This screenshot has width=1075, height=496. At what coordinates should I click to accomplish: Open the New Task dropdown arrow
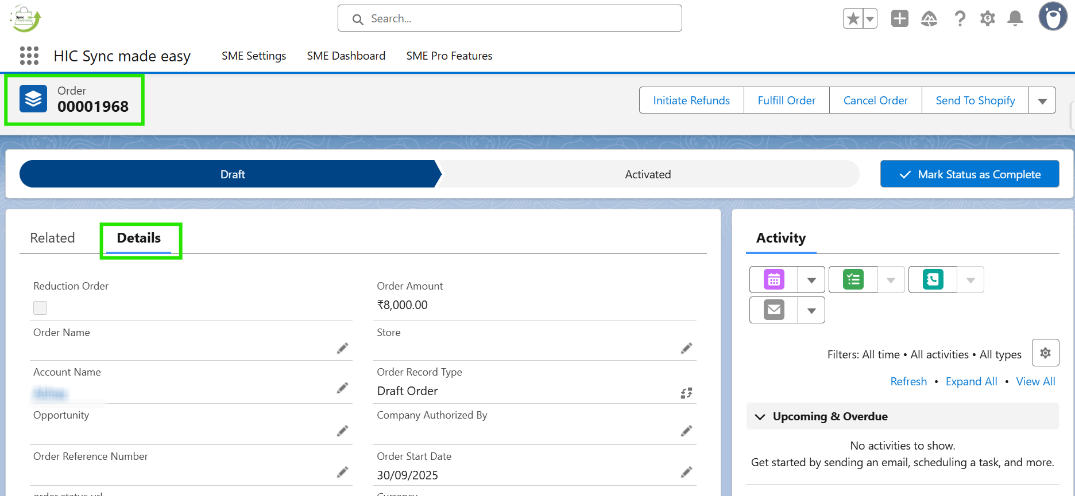891,280
